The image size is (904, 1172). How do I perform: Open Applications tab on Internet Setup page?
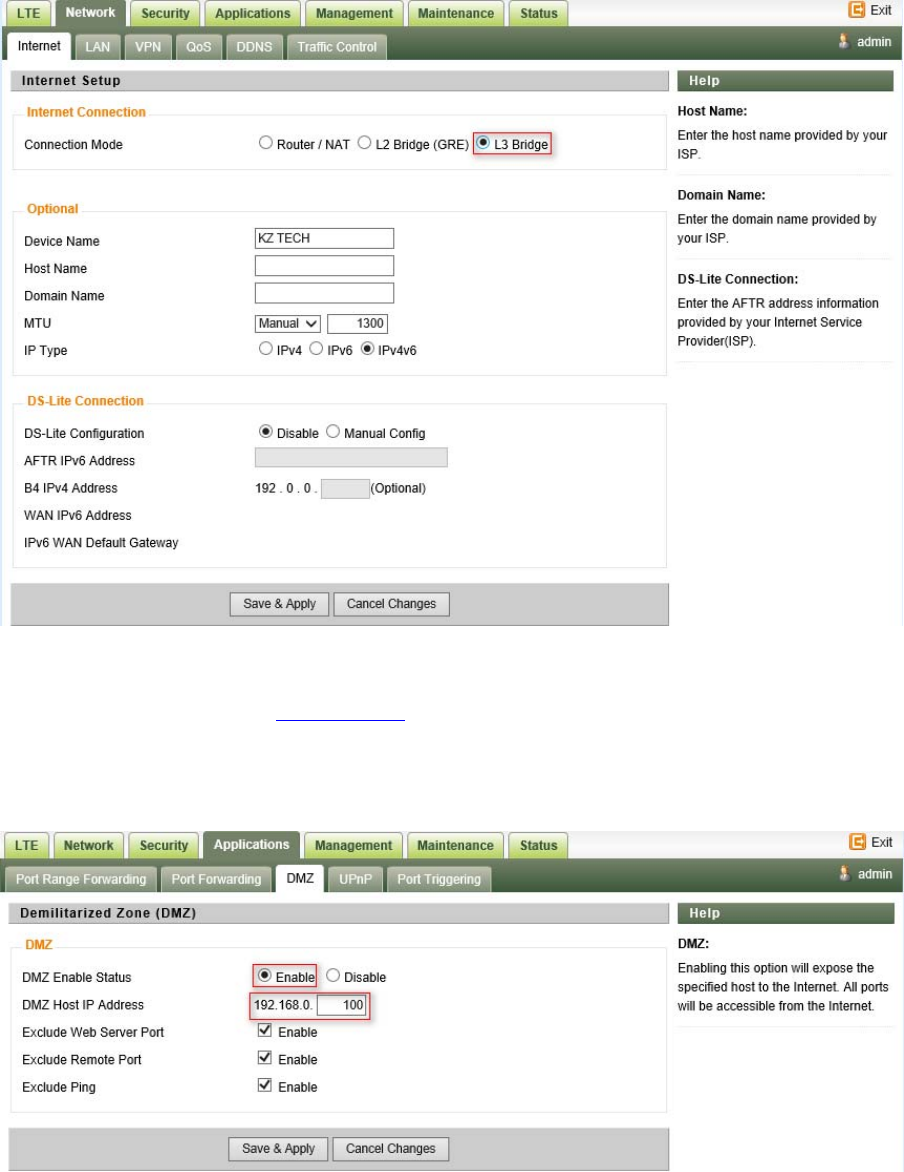point(253,13)
